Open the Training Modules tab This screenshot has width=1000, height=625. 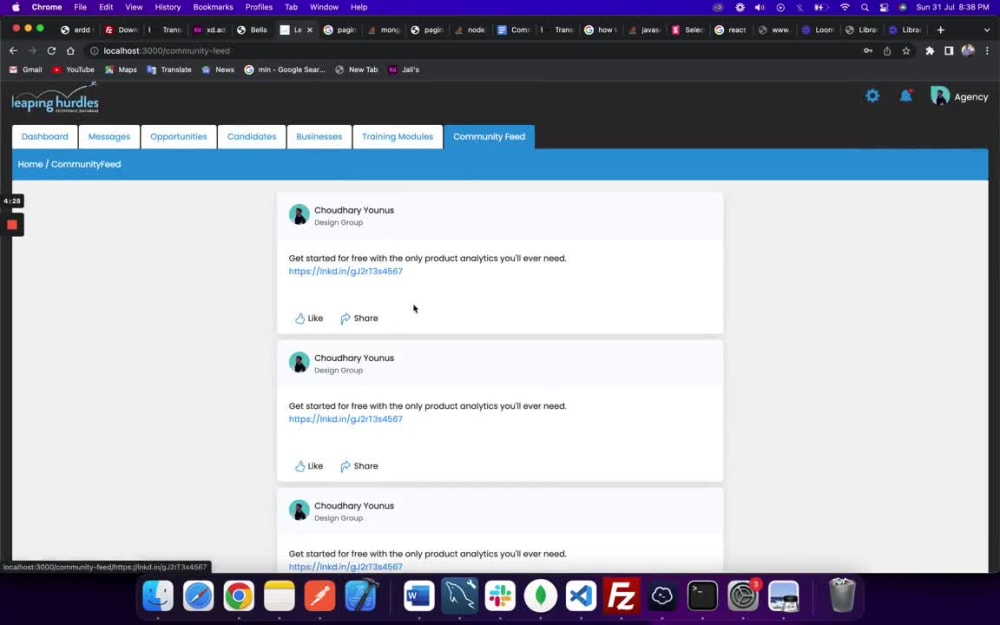(x=397, y=136)
